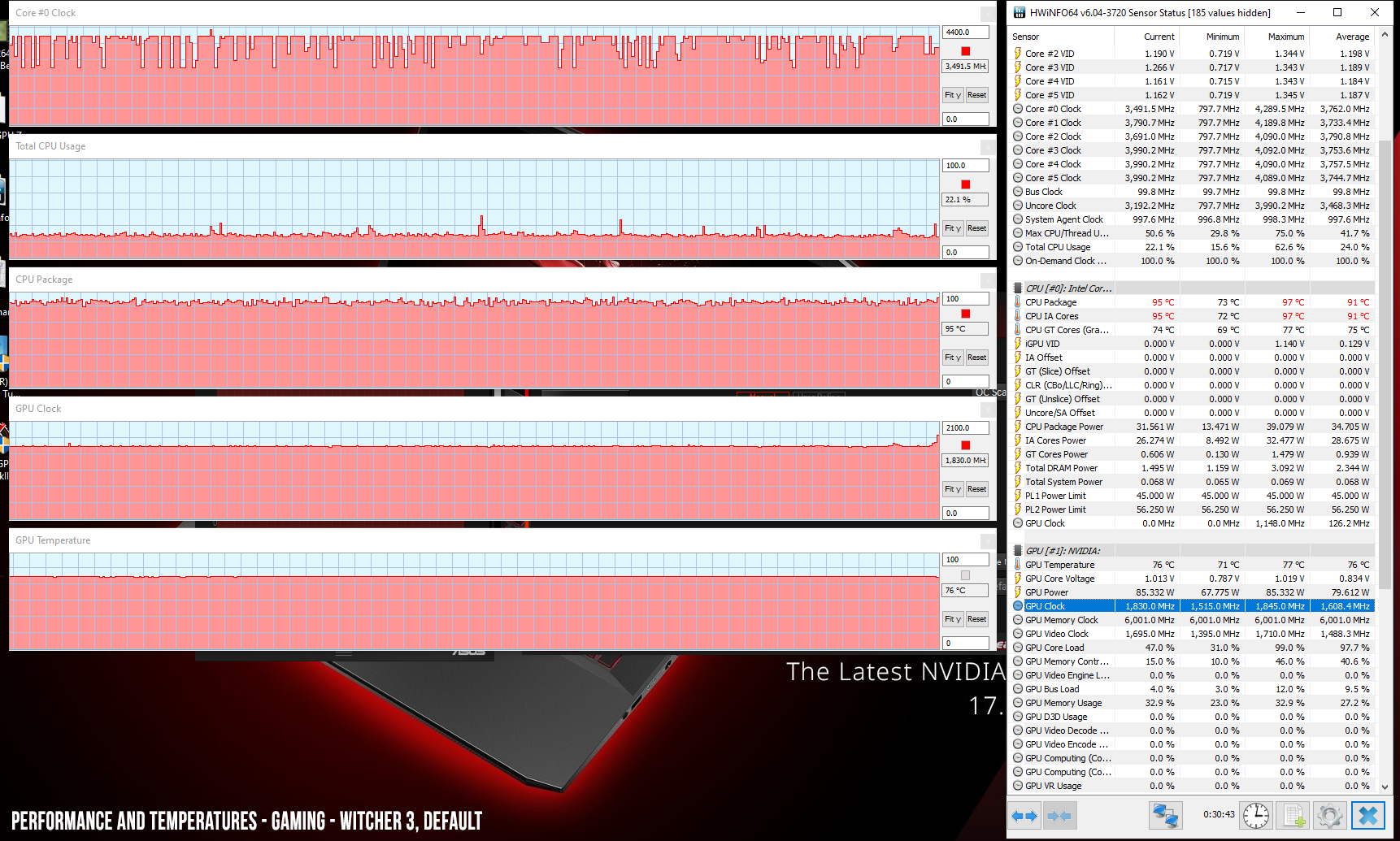Click circle icon beside GPU Core Load

click(x=1018, y=648)
